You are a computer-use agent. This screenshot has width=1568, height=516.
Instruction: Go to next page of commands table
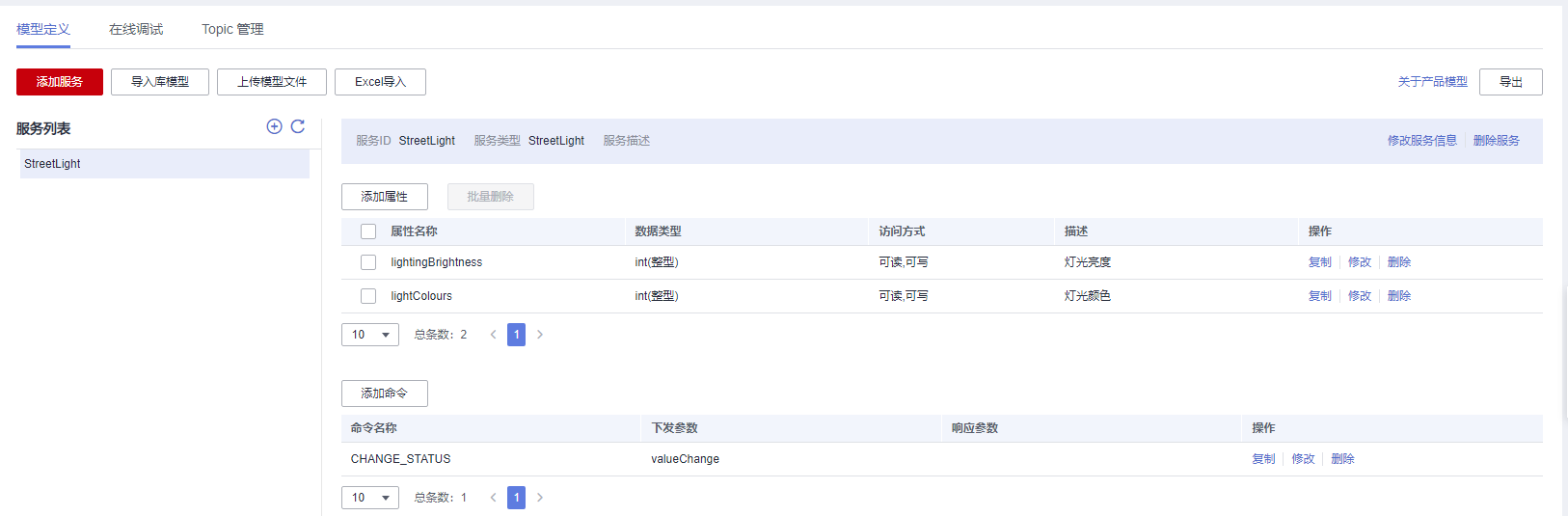(540, 498)
